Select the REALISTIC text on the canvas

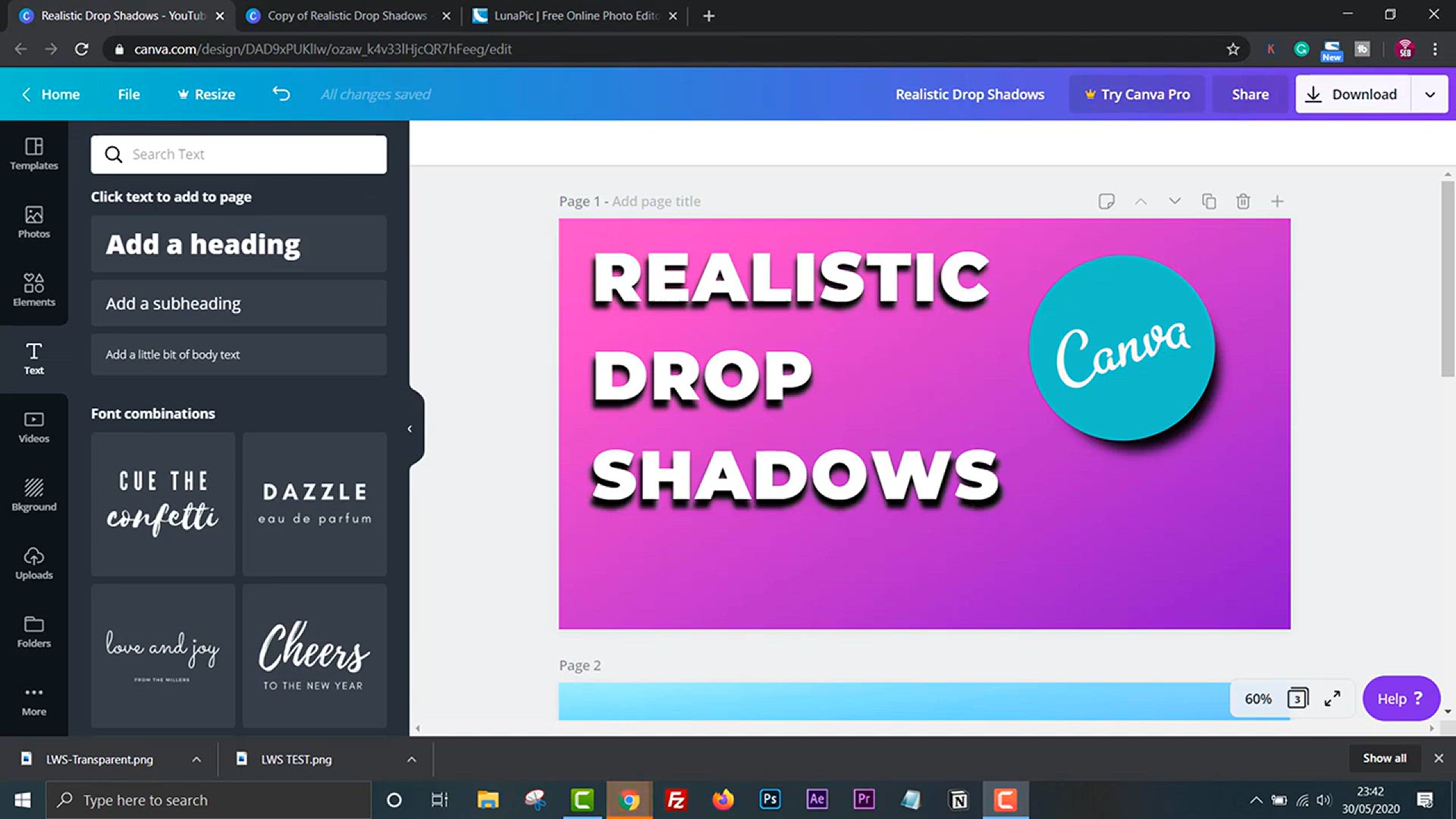pyautogui.click(x=791, y=278)
